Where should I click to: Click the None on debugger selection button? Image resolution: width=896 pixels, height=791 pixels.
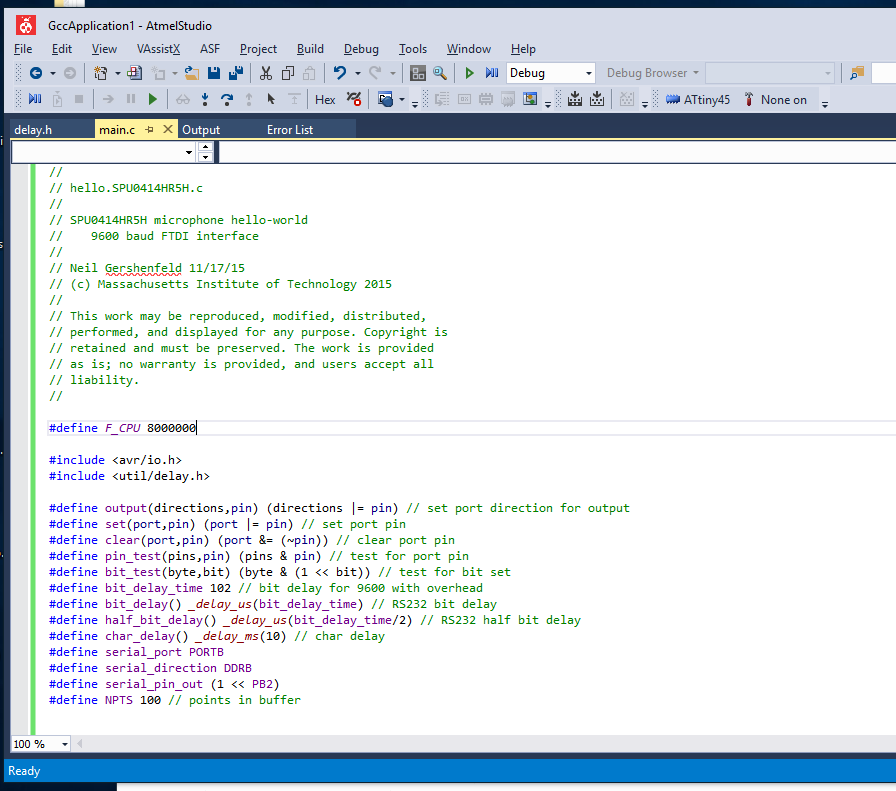[785, 99]
